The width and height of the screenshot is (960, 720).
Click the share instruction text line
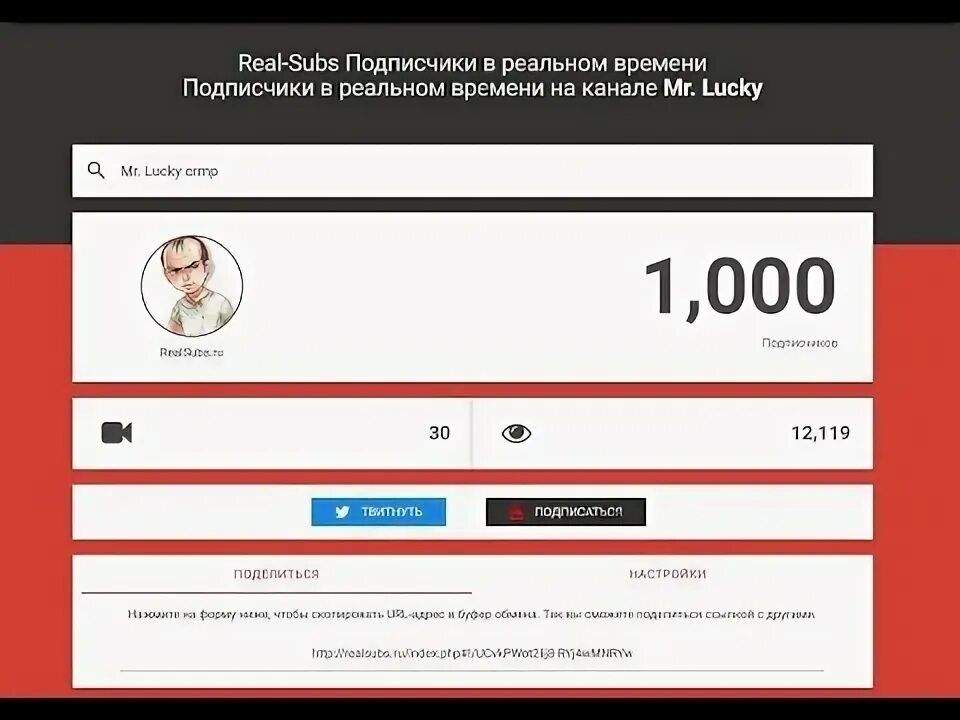click(x=471, y=614)
